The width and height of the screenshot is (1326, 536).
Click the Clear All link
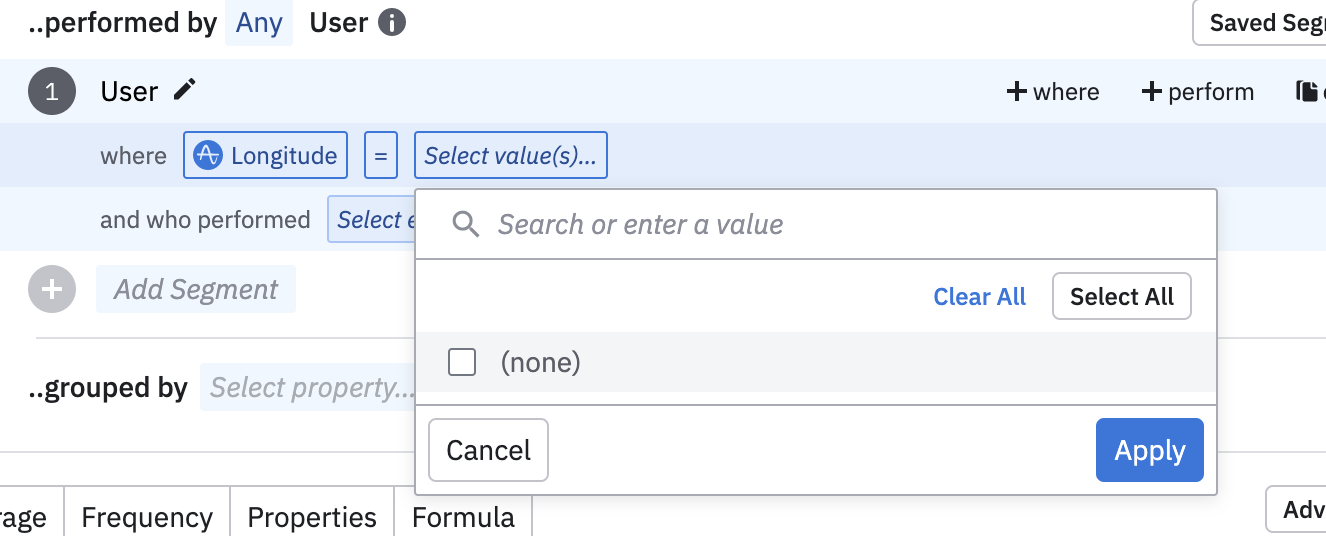point(979,297)
